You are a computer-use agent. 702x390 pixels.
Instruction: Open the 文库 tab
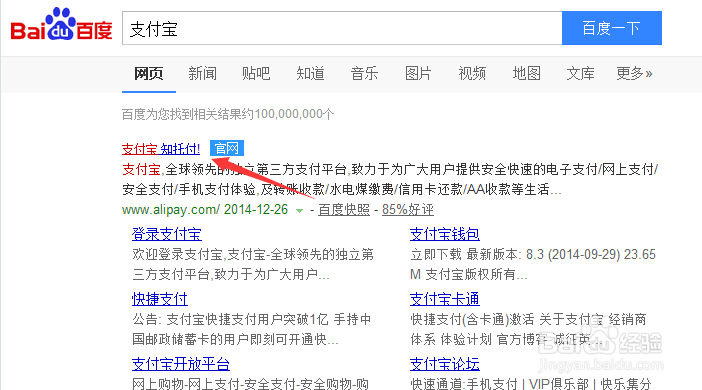pyautogui.click(x=580, y=73)
